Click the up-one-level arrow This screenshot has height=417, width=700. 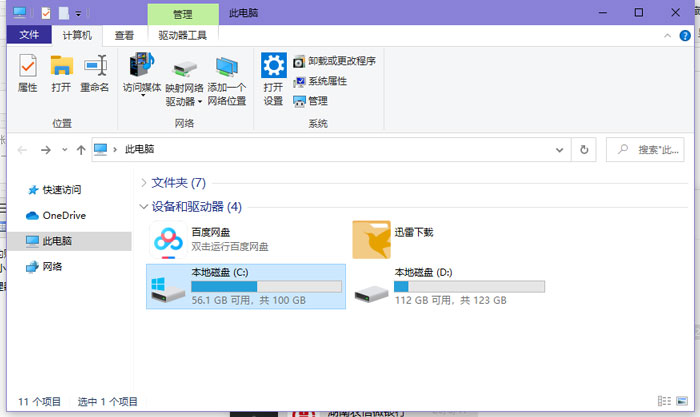coord(81,150)
